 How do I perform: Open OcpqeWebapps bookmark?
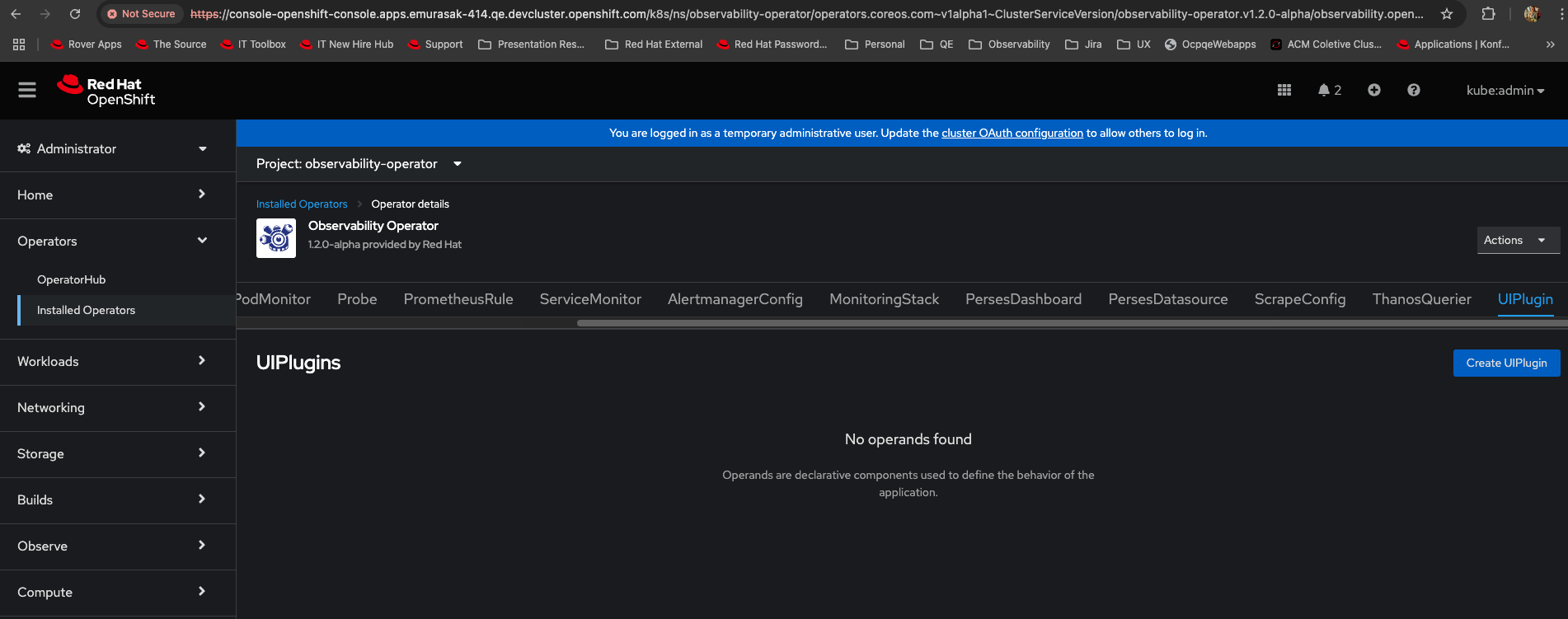(1210, 45)
